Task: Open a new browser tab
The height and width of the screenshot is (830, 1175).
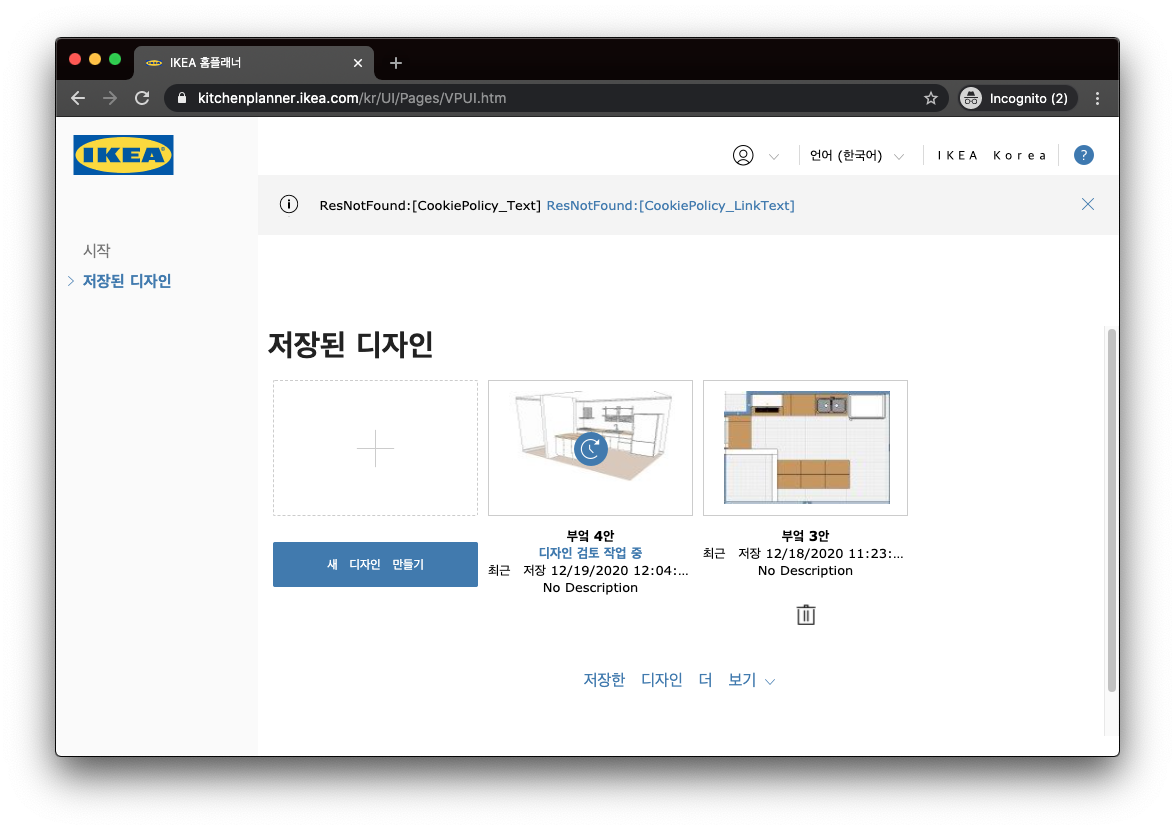Action: tap(396, 63)
